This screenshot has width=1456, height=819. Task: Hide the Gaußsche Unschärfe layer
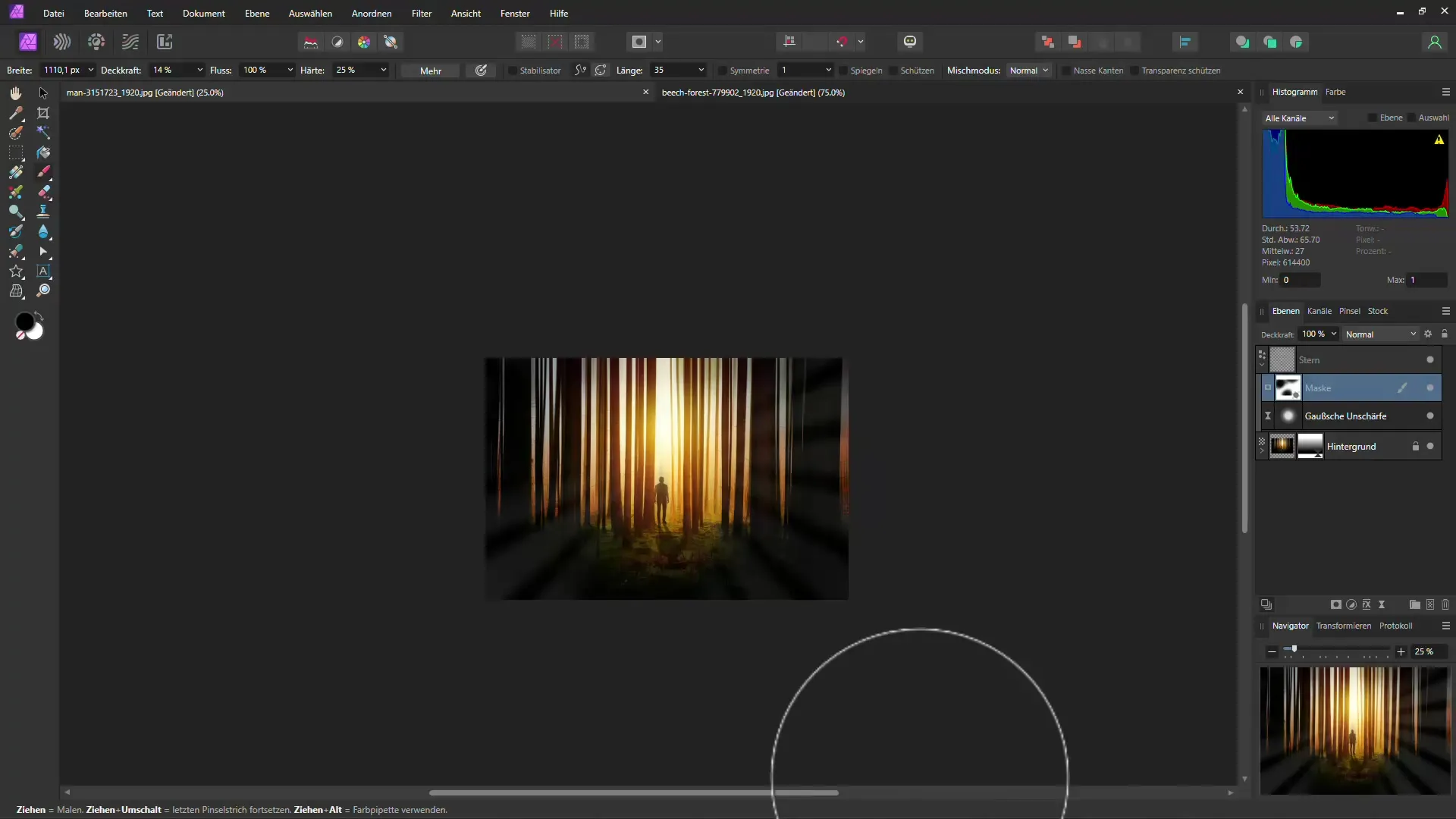click(x=1430, y=416)
